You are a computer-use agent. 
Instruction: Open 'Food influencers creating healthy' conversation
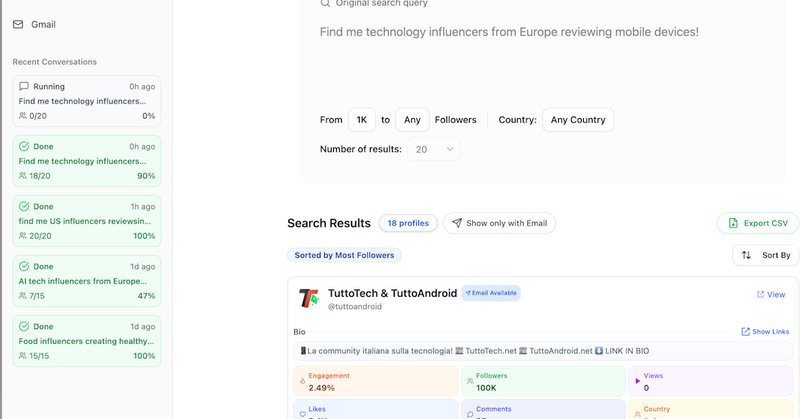[87, 341]
